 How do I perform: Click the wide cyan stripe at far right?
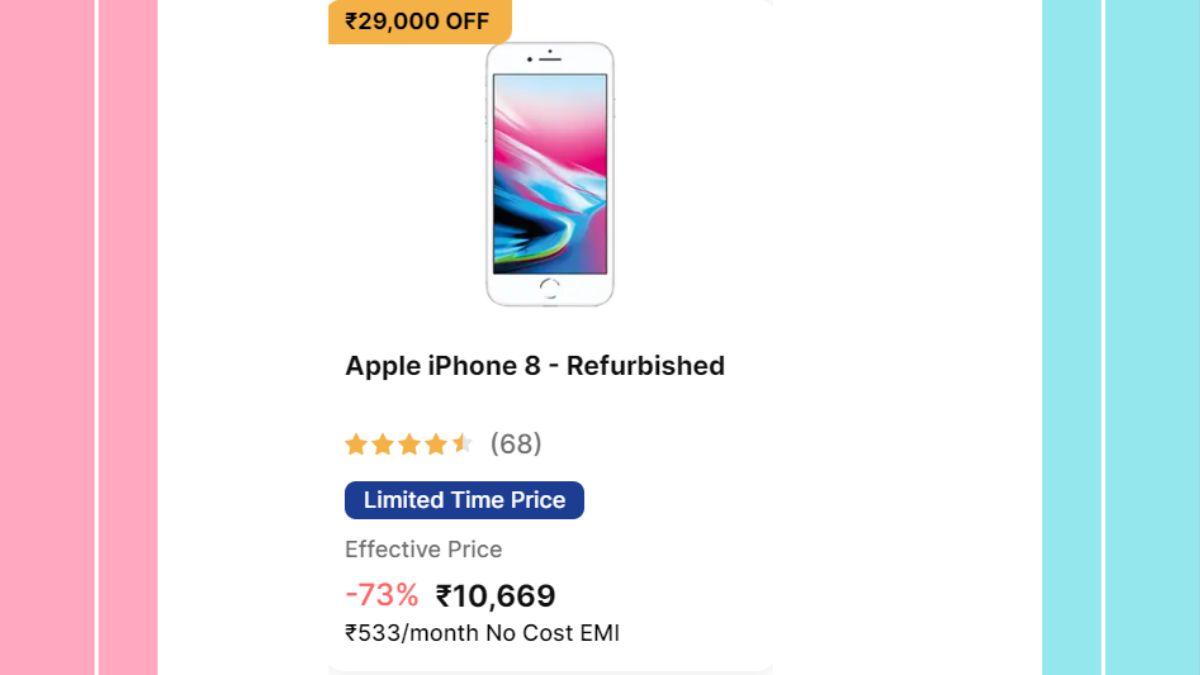coord(1153,337)
